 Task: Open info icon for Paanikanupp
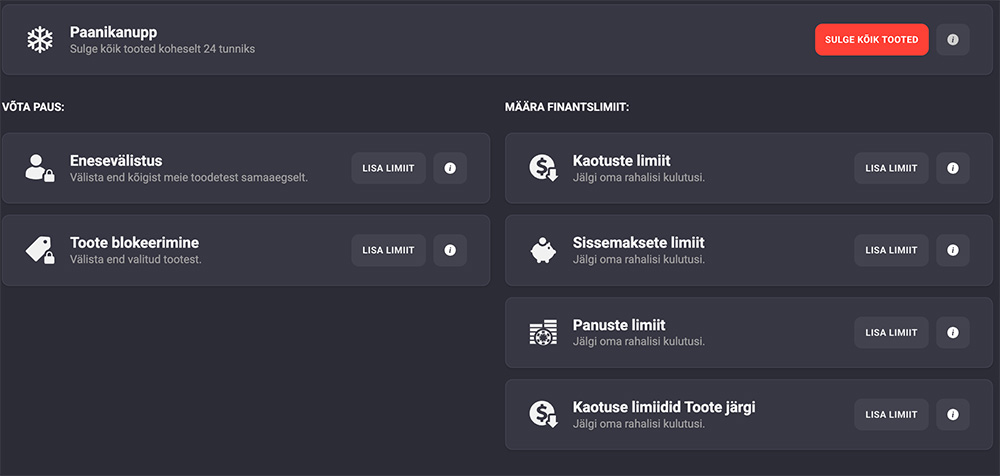coord(952,40)
